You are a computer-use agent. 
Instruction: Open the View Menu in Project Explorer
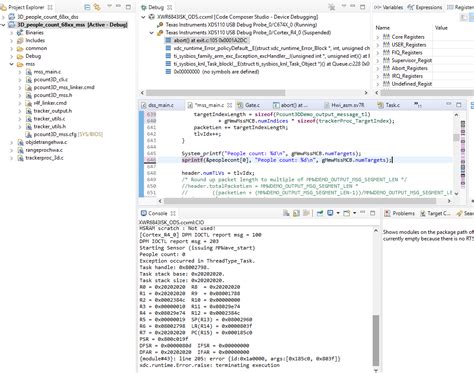point(109,6)
